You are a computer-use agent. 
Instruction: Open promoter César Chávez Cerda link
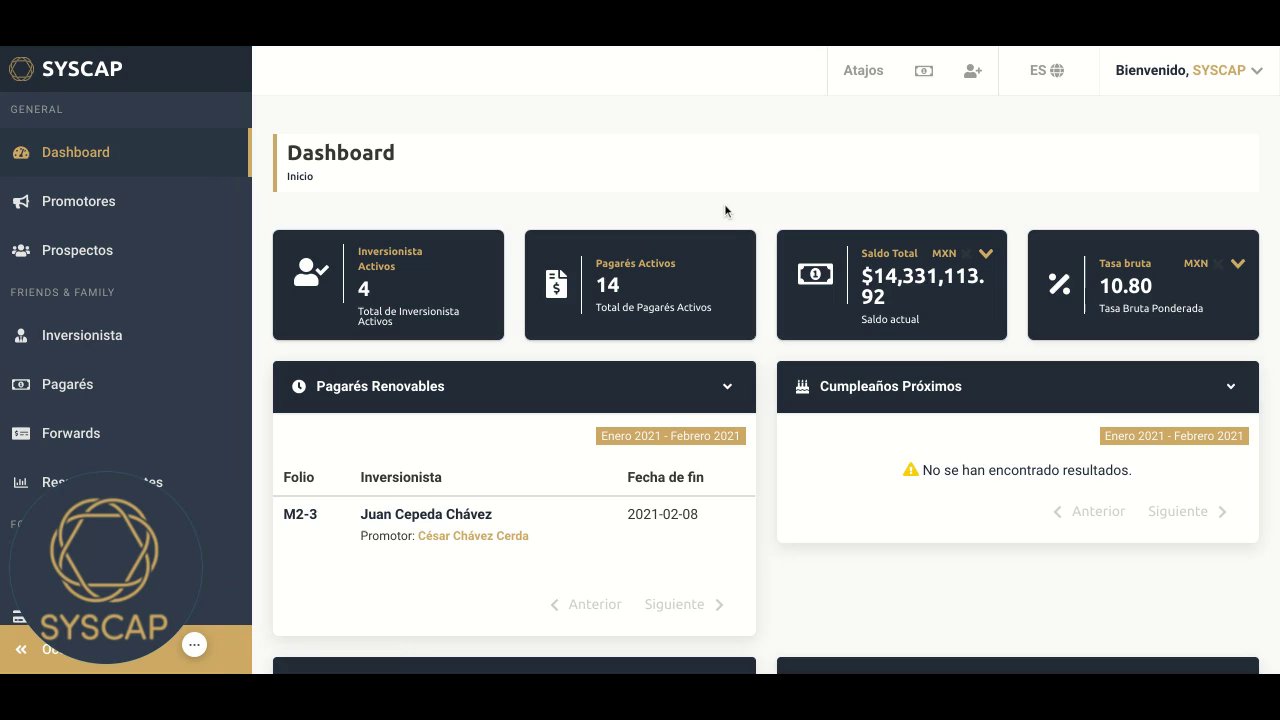coord(473,536)
